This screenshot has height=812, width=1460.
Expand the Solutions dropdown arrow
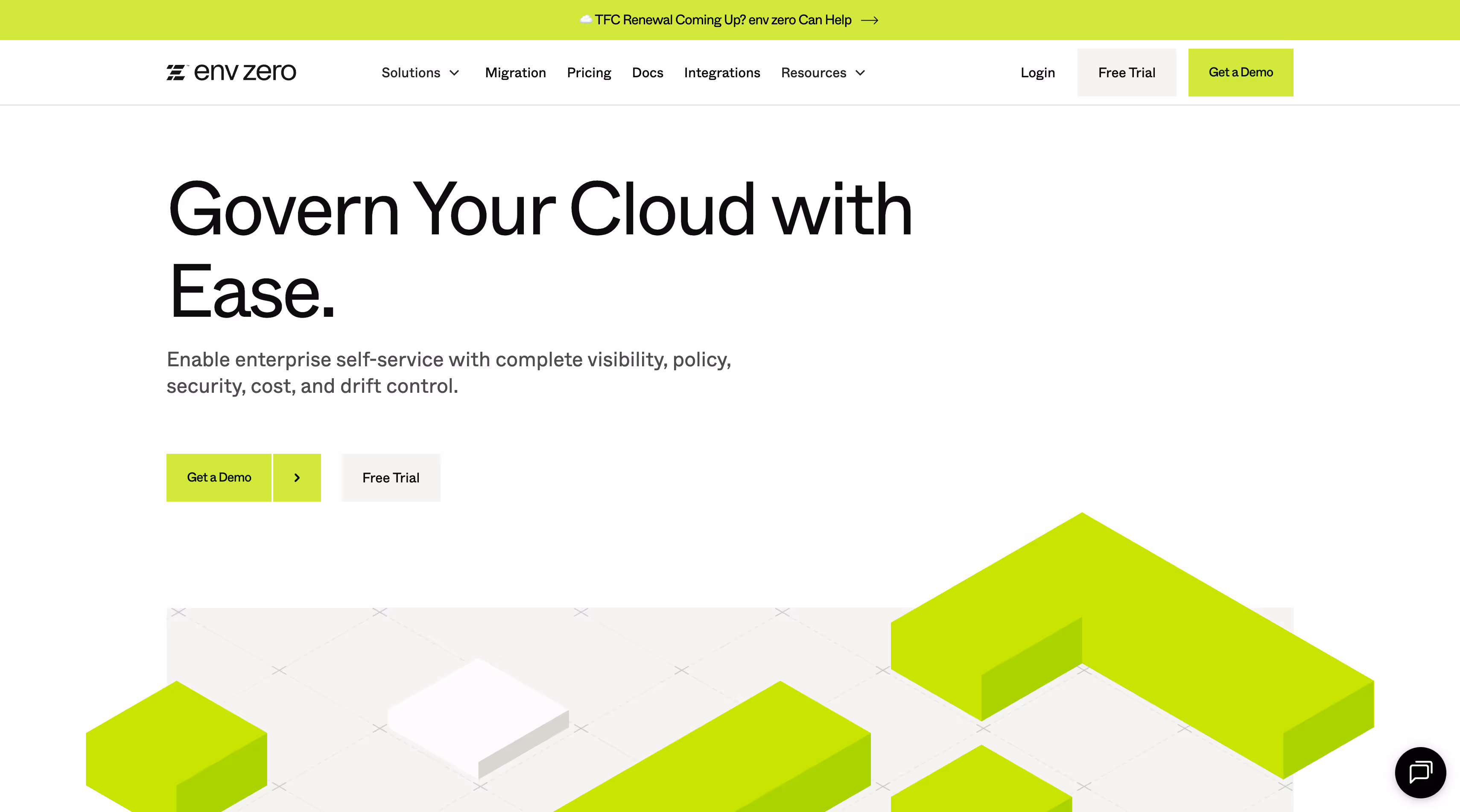pyautogui.click(x=455, y=73)
